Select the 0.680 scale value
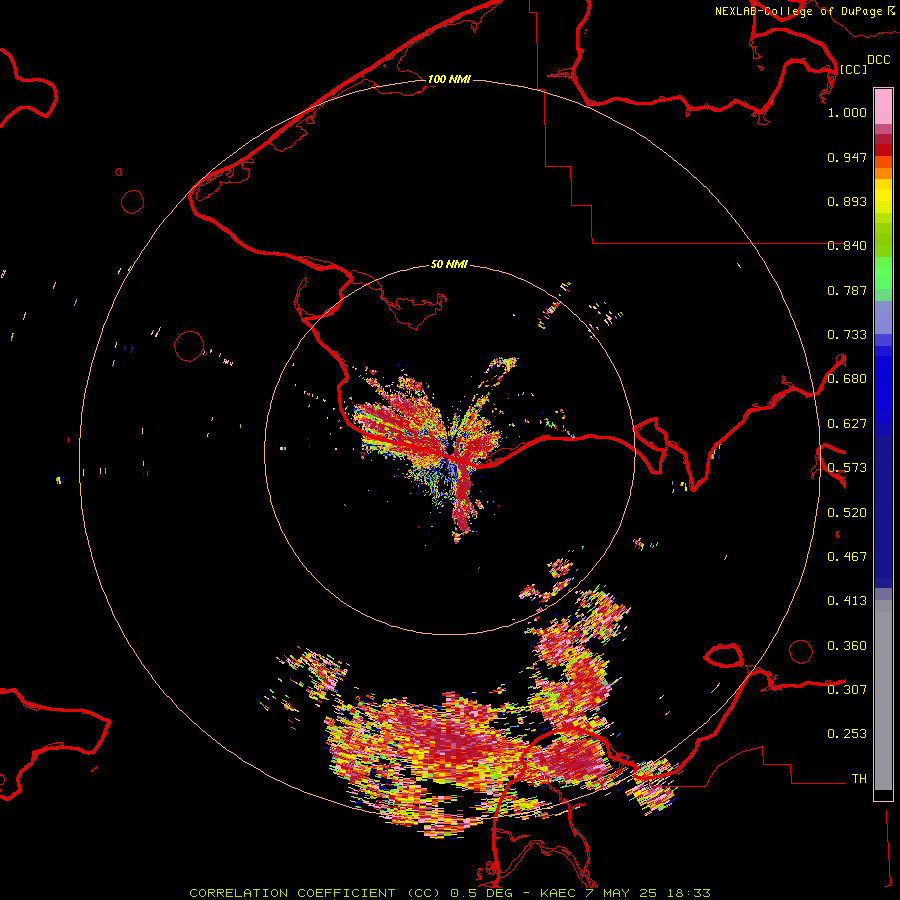The width and height of the screenshot is (900, 900). click(847, 379)
